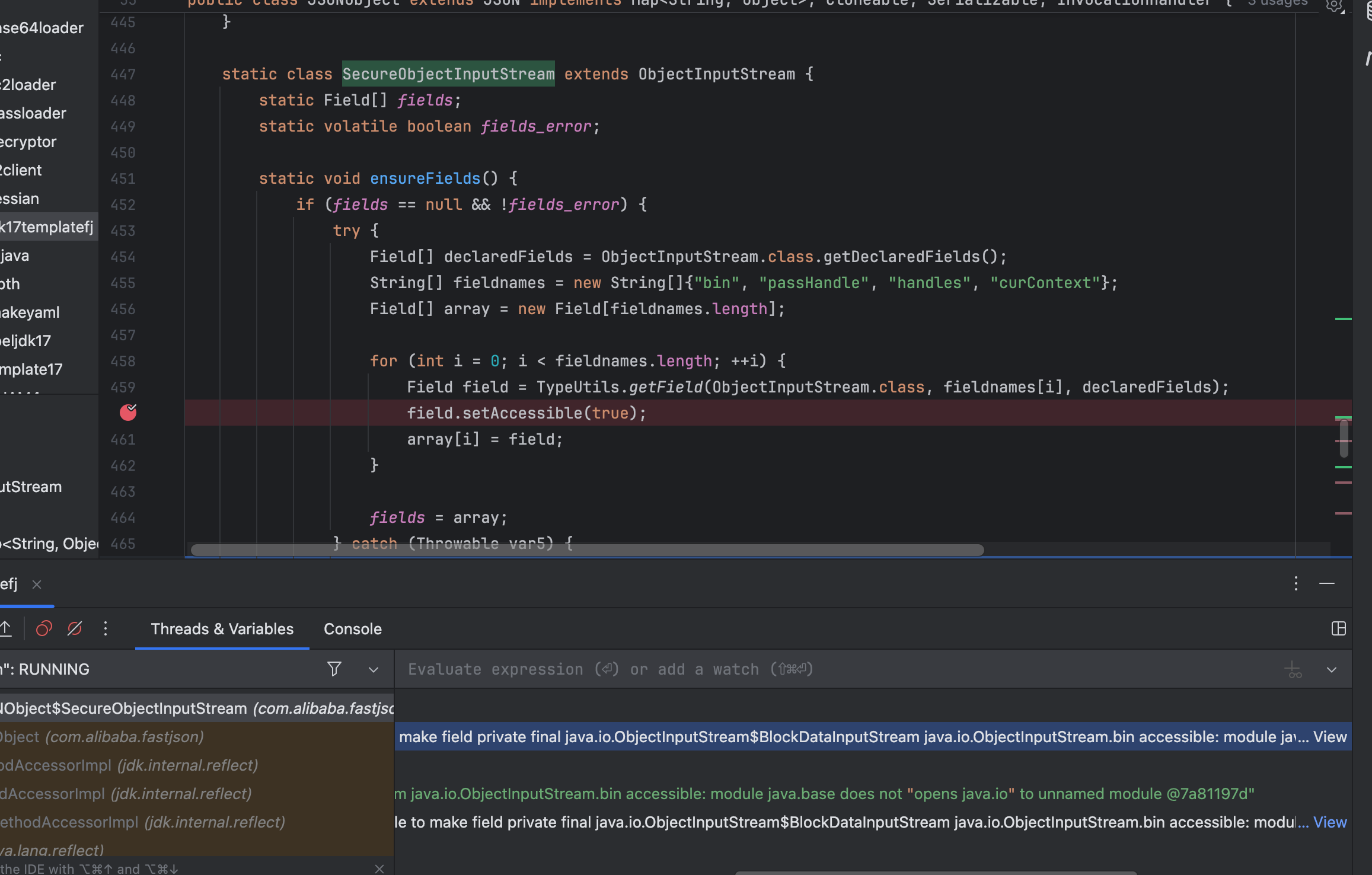
Task: Click the editor horizontal scrollbar
Action: coord(587,550)
